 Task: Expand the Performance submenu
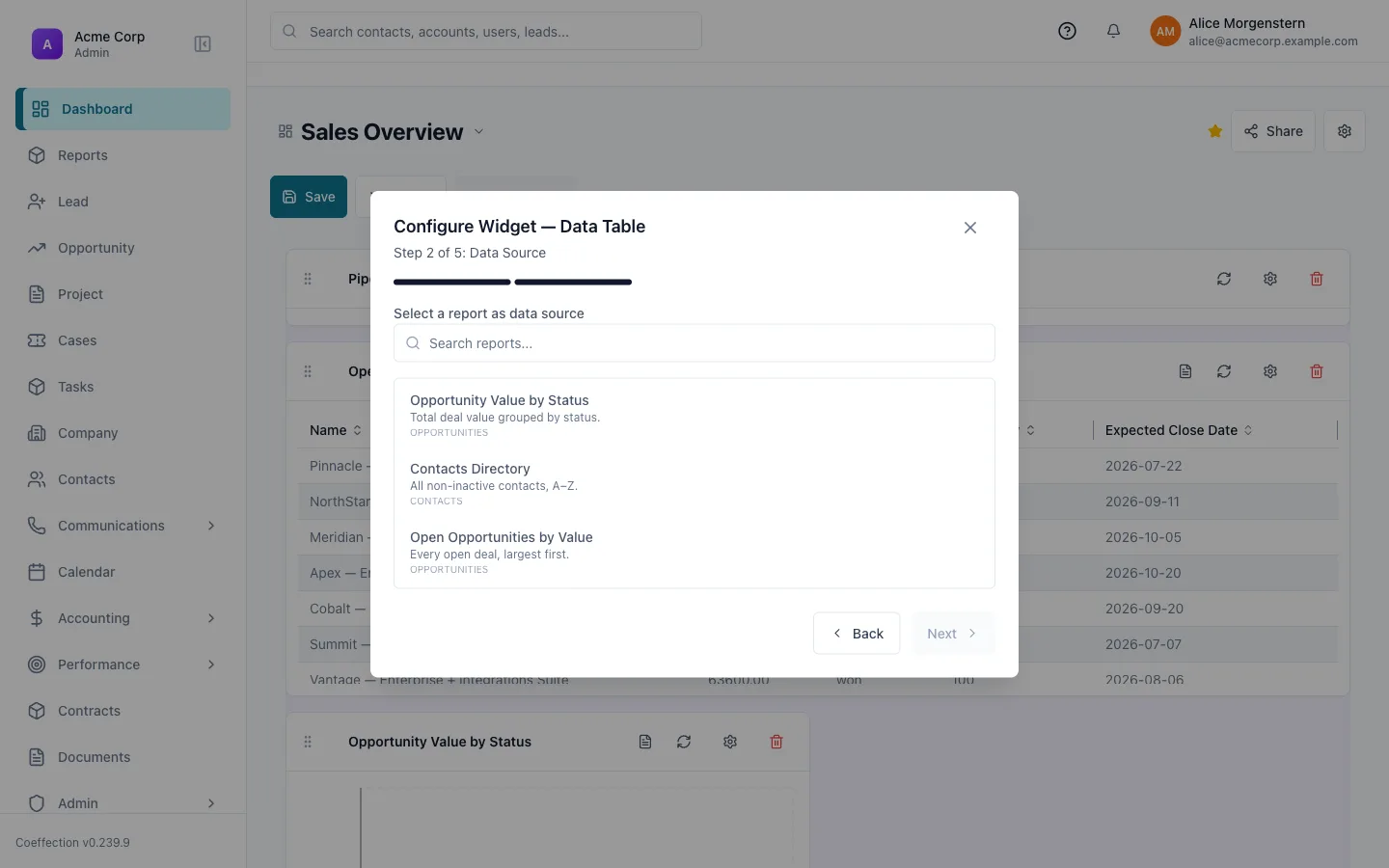(x=211, y=665)
